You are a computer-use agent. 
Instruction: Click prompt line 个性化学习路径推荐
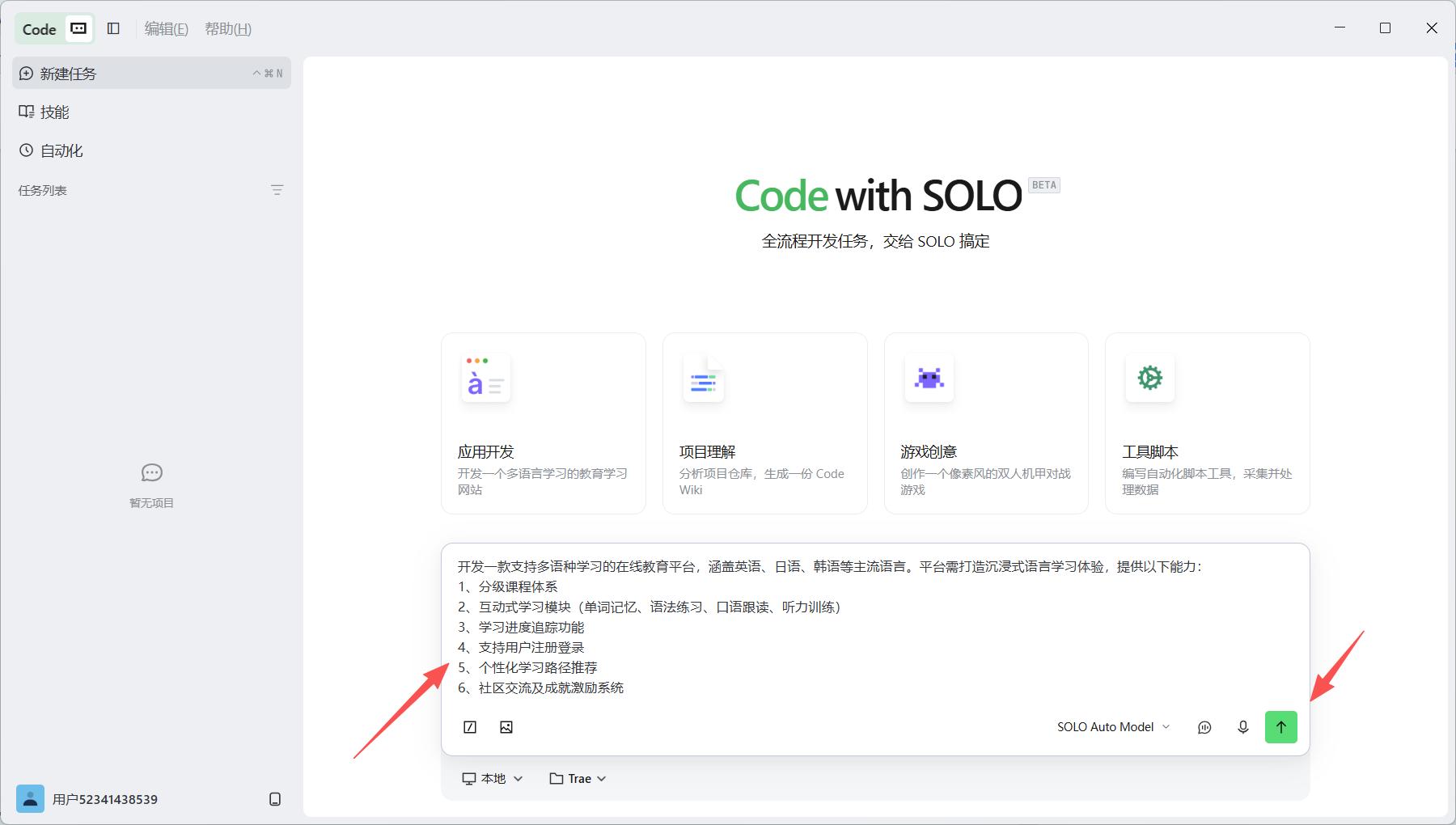tap(527, 667)
